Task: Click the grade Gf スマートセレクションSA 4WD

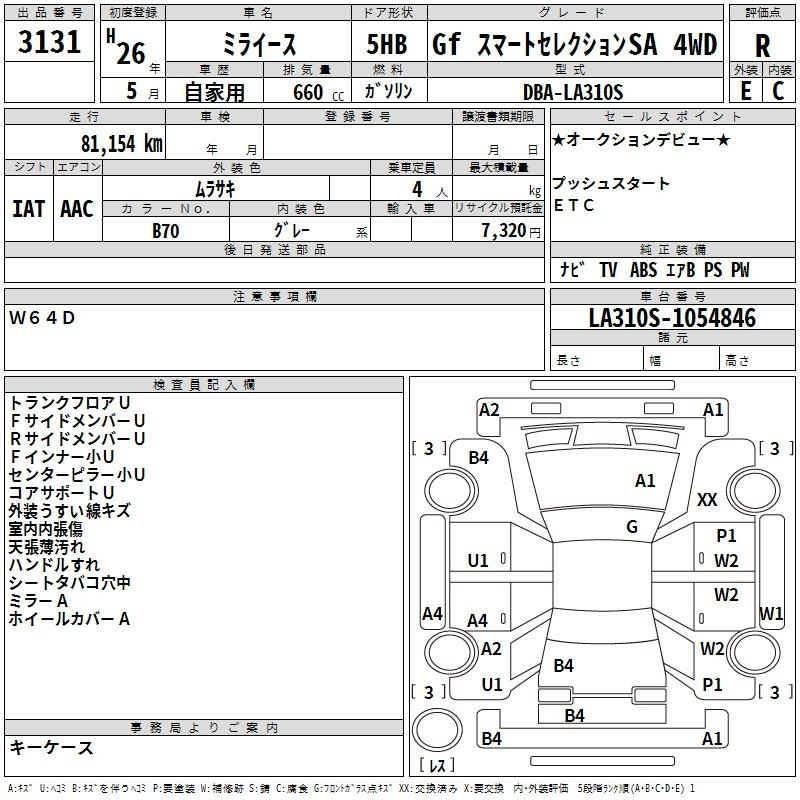Action: [x=575, y=44]
